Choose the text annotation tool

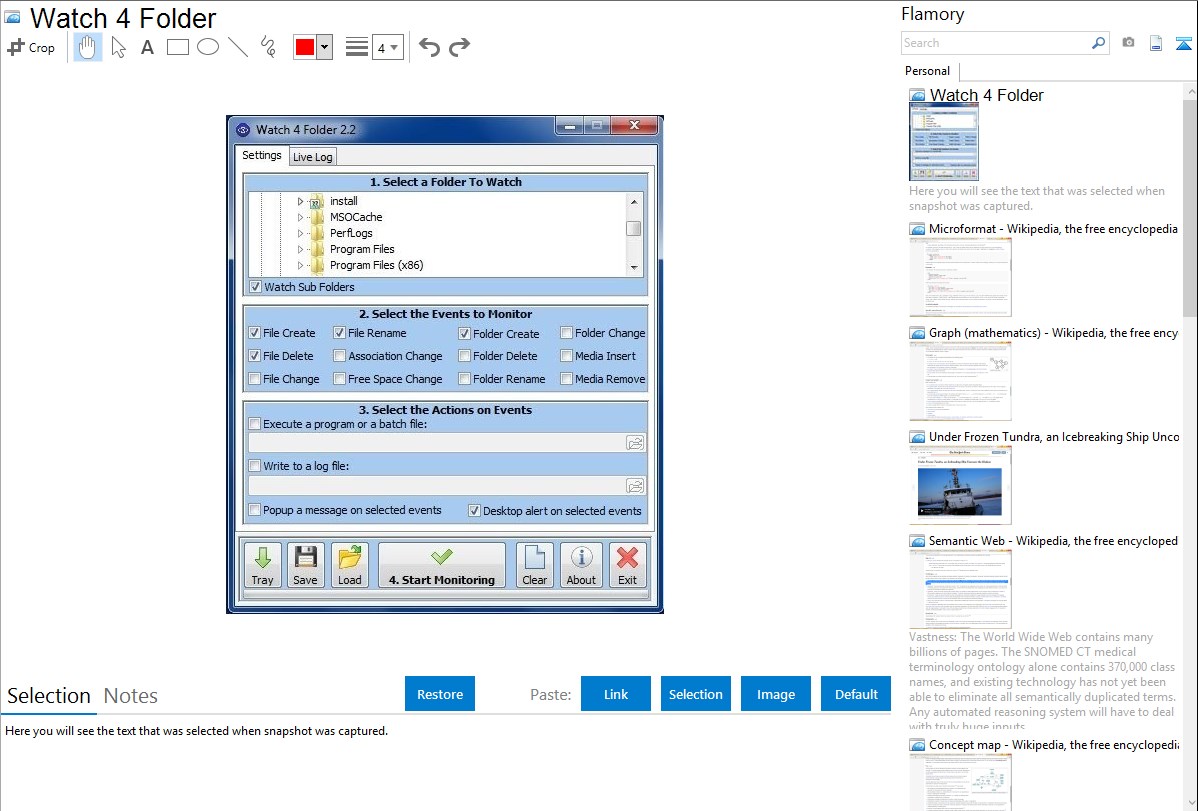click(x=147, y=47)
